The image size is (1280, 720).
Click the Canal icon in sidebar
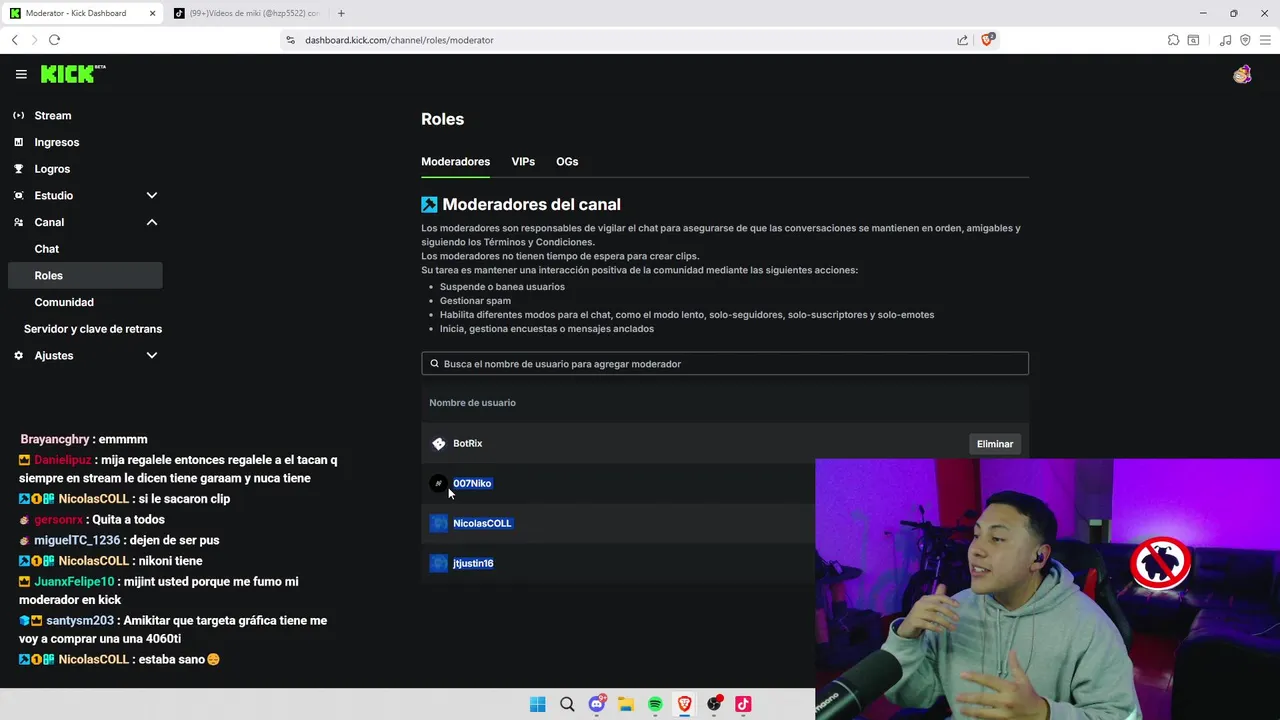tap(18, 222)
